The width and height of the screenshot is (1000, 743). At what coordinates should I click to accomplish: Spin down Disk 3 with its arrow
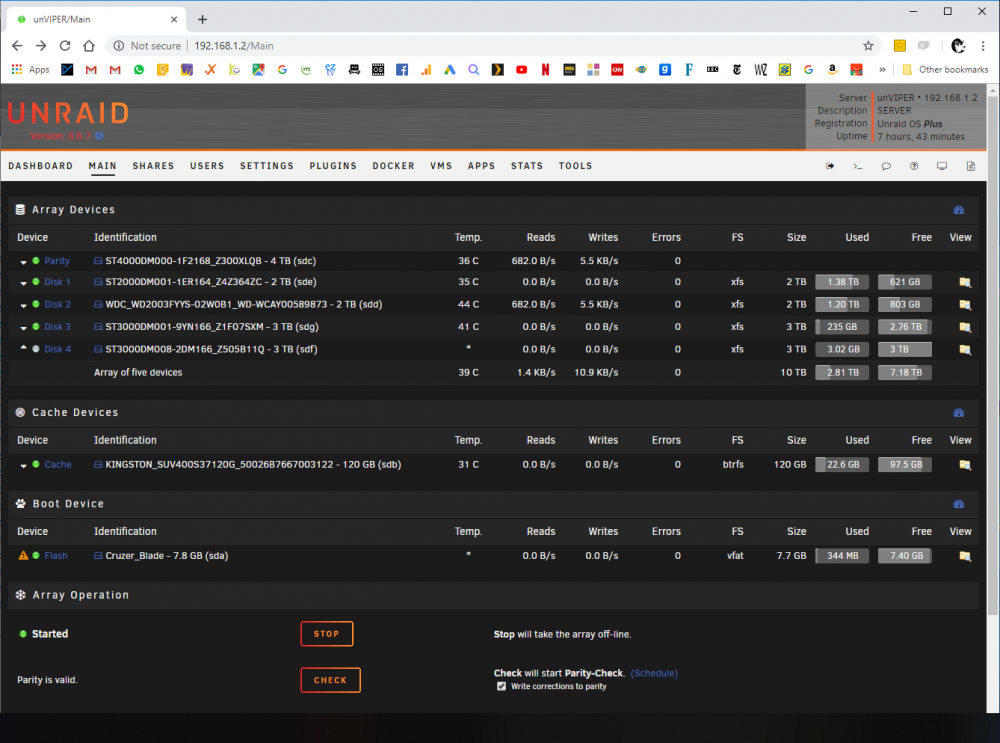pyautogui.click(x=24, y=328)
